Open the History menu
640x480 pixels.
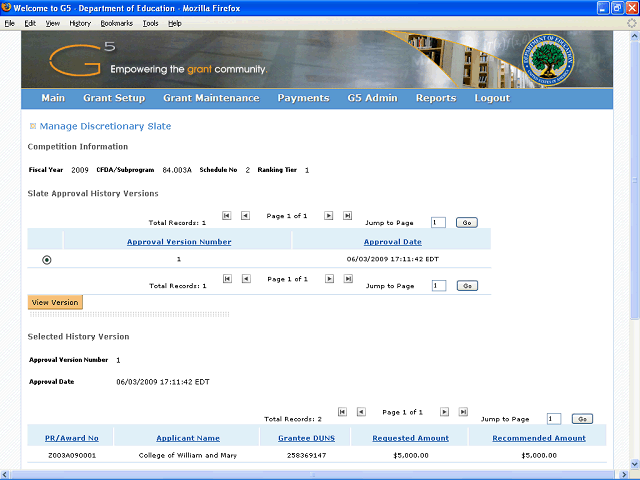[x=80, y=23]
